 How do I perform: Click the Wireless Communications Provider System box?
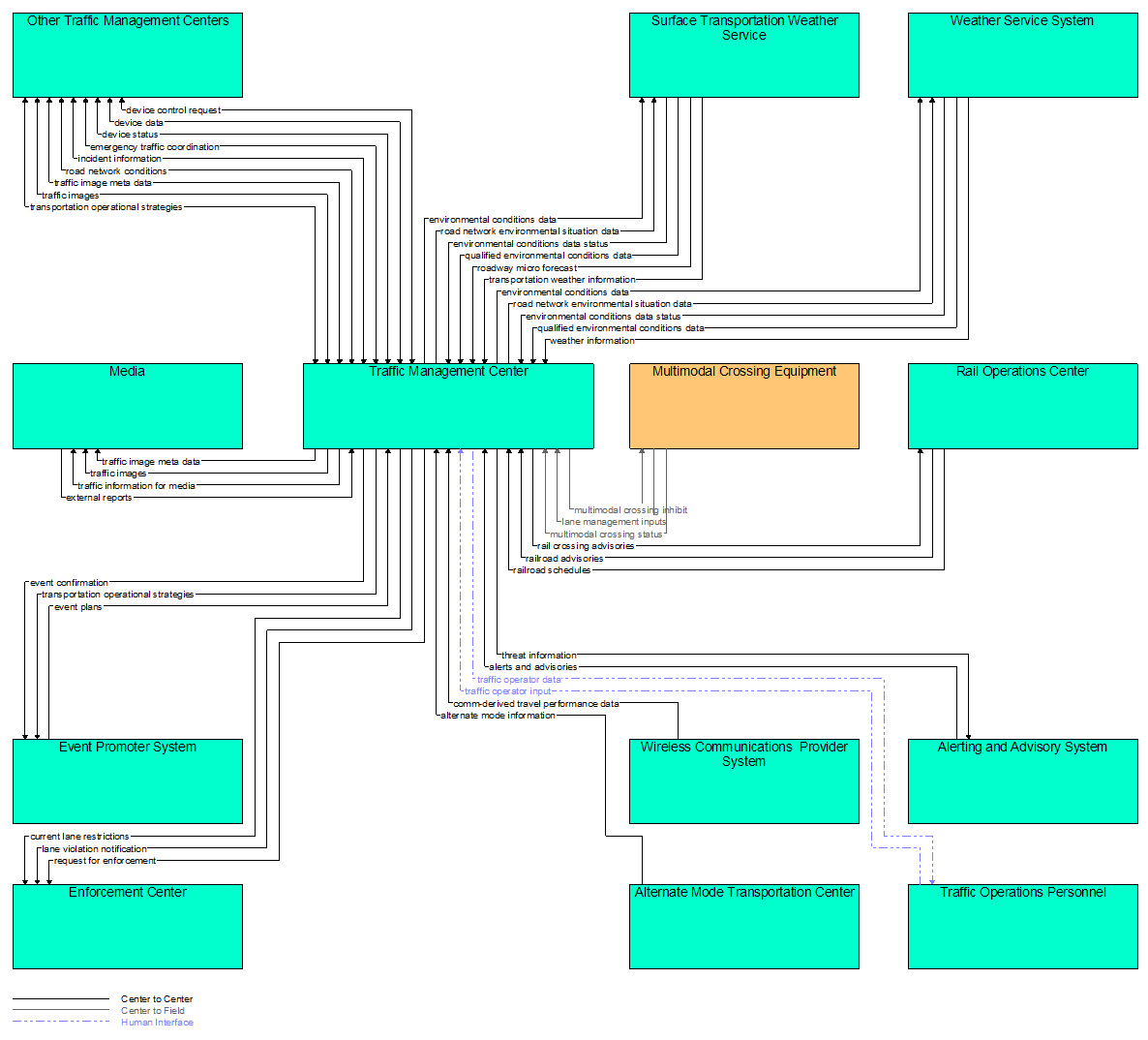(x=743, y=781)
